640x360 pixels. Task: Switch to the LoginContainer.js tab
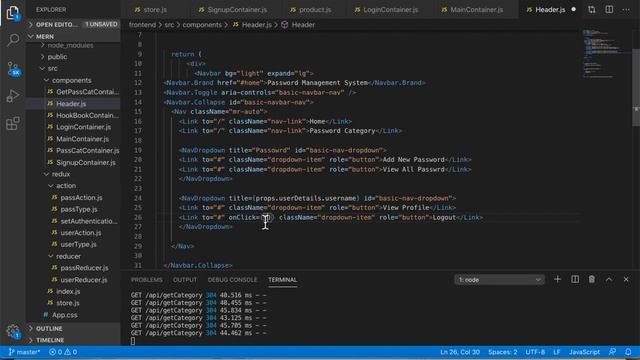[x=390, y=9]
